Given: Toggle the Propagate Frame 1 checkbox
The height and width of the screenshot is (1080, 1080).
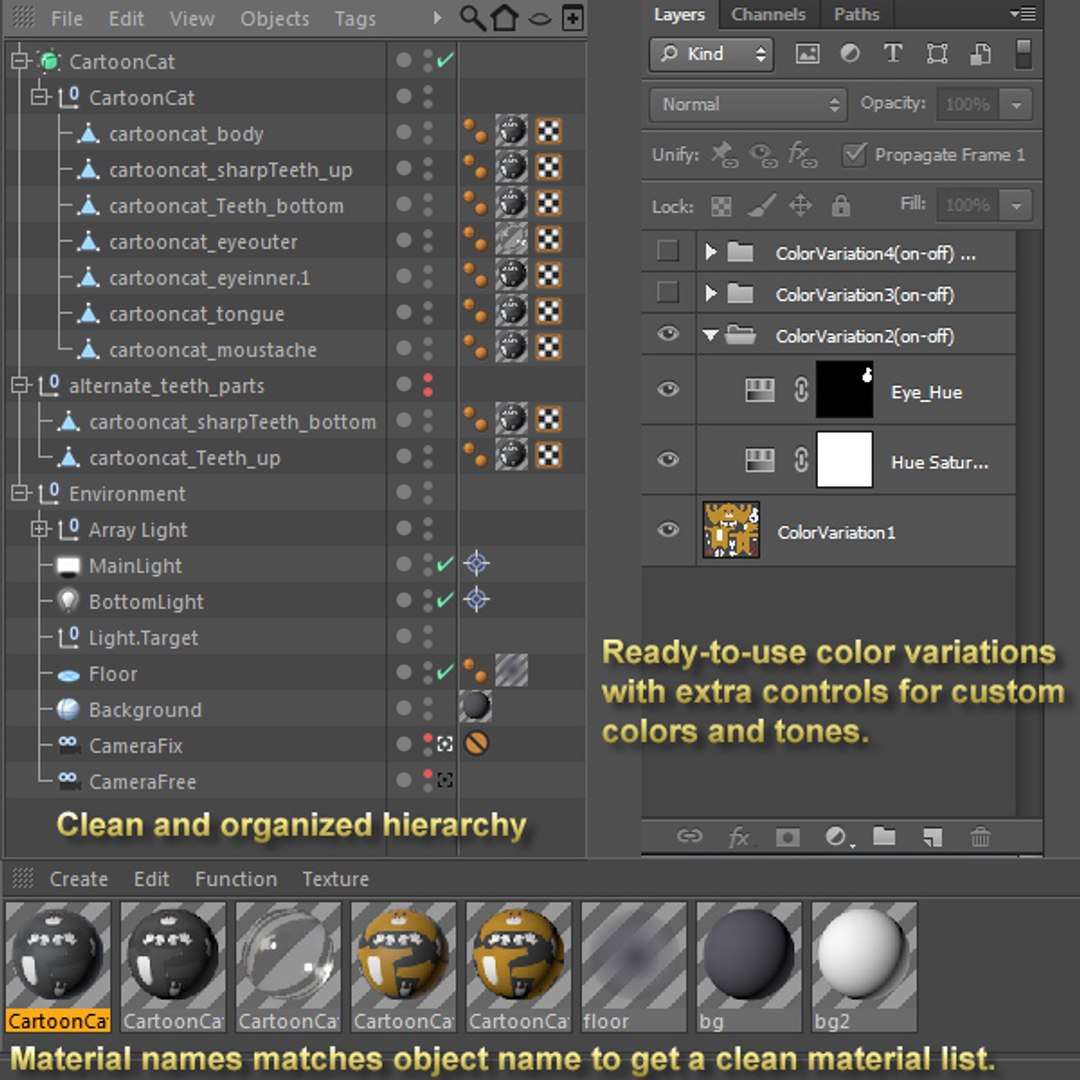Looking at the screenshot, I should (854, 154).
